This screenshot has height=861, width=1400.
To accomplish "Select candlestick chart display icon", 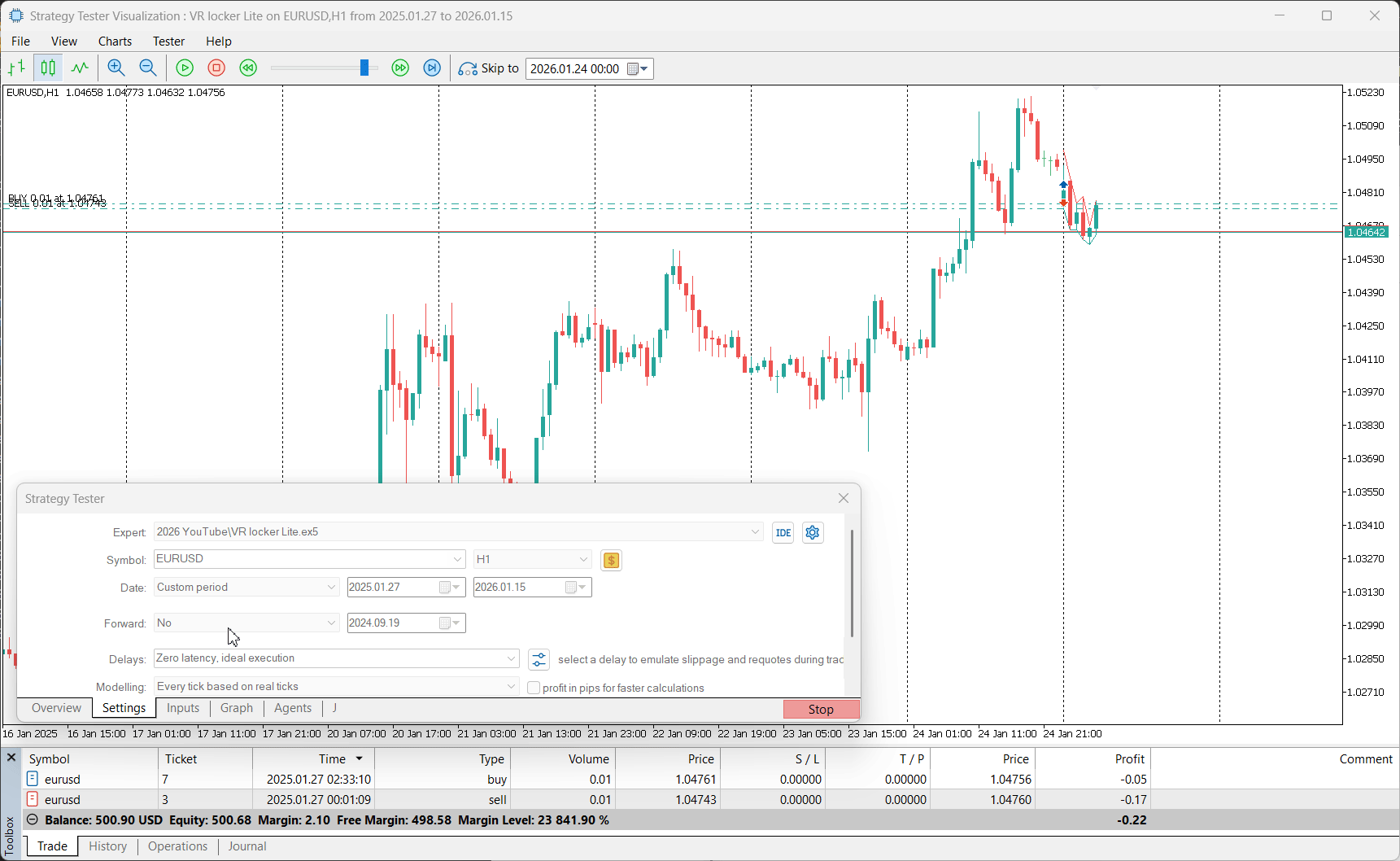I will pyautogui.click(x=48, y=68).
